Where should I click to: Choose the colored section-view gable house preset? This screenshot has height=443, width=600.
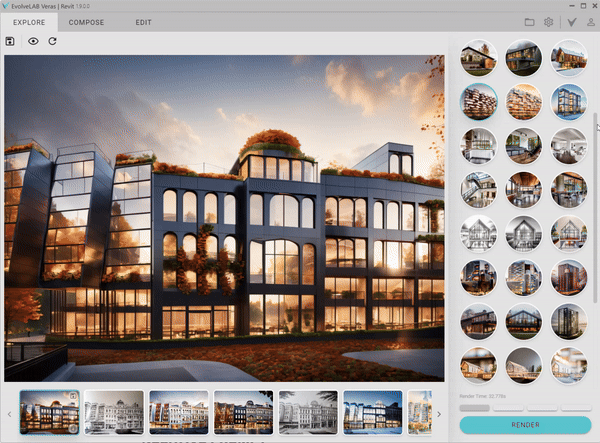pyautogui.click(x=569, y=234)
